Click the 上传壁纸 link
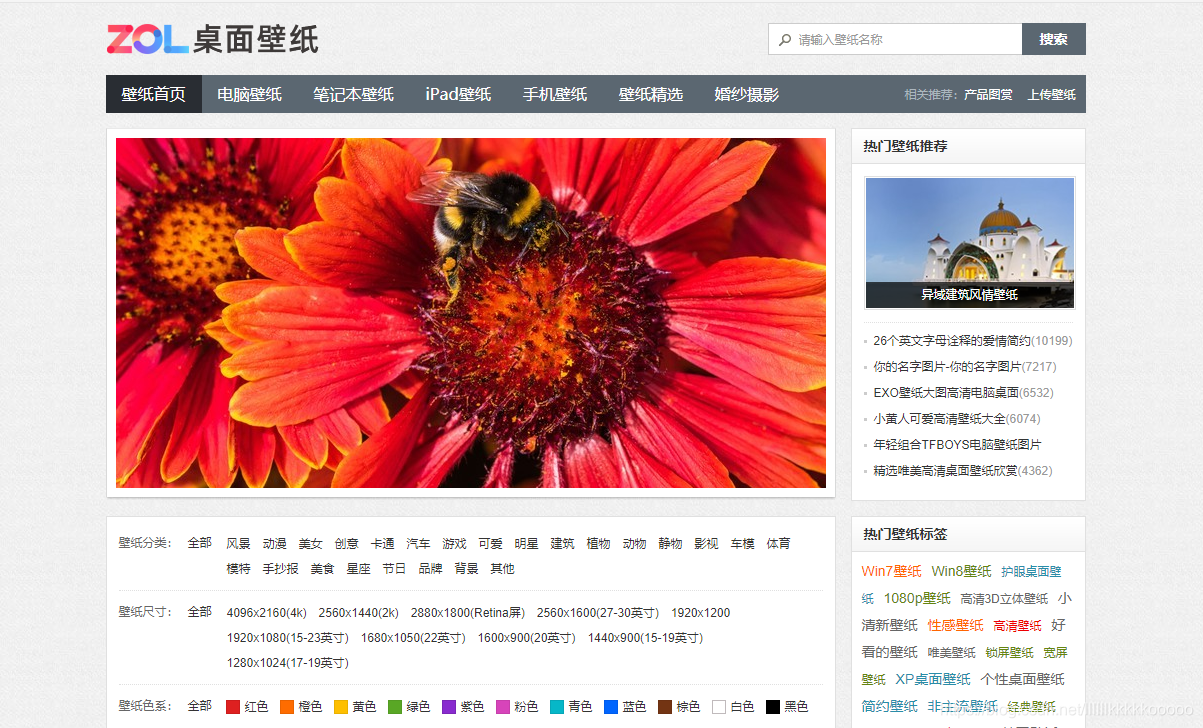 (1051, 94)
